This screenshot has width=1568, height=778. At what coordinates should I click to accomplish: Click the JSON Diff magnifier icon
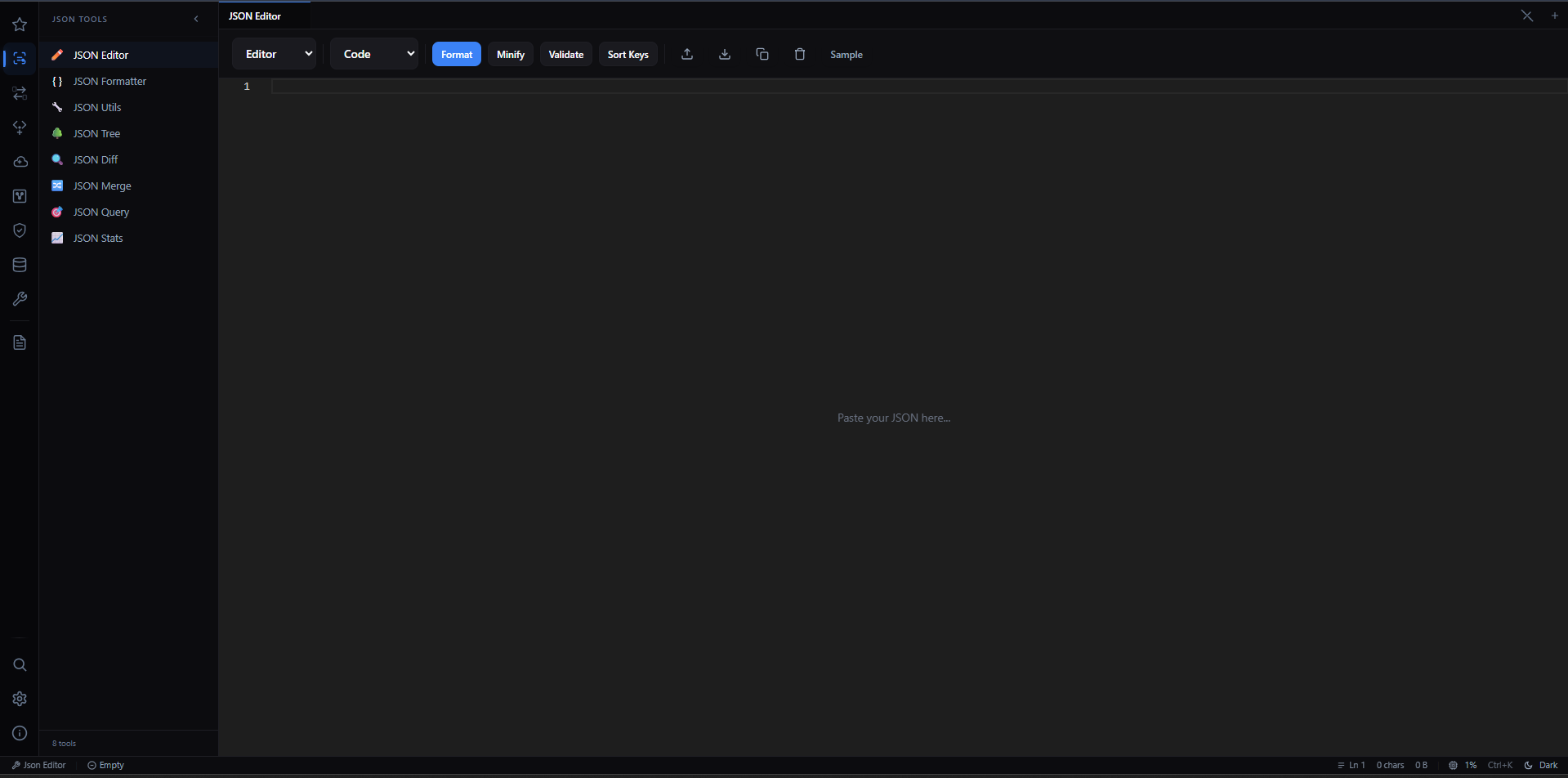coord(57,159)
